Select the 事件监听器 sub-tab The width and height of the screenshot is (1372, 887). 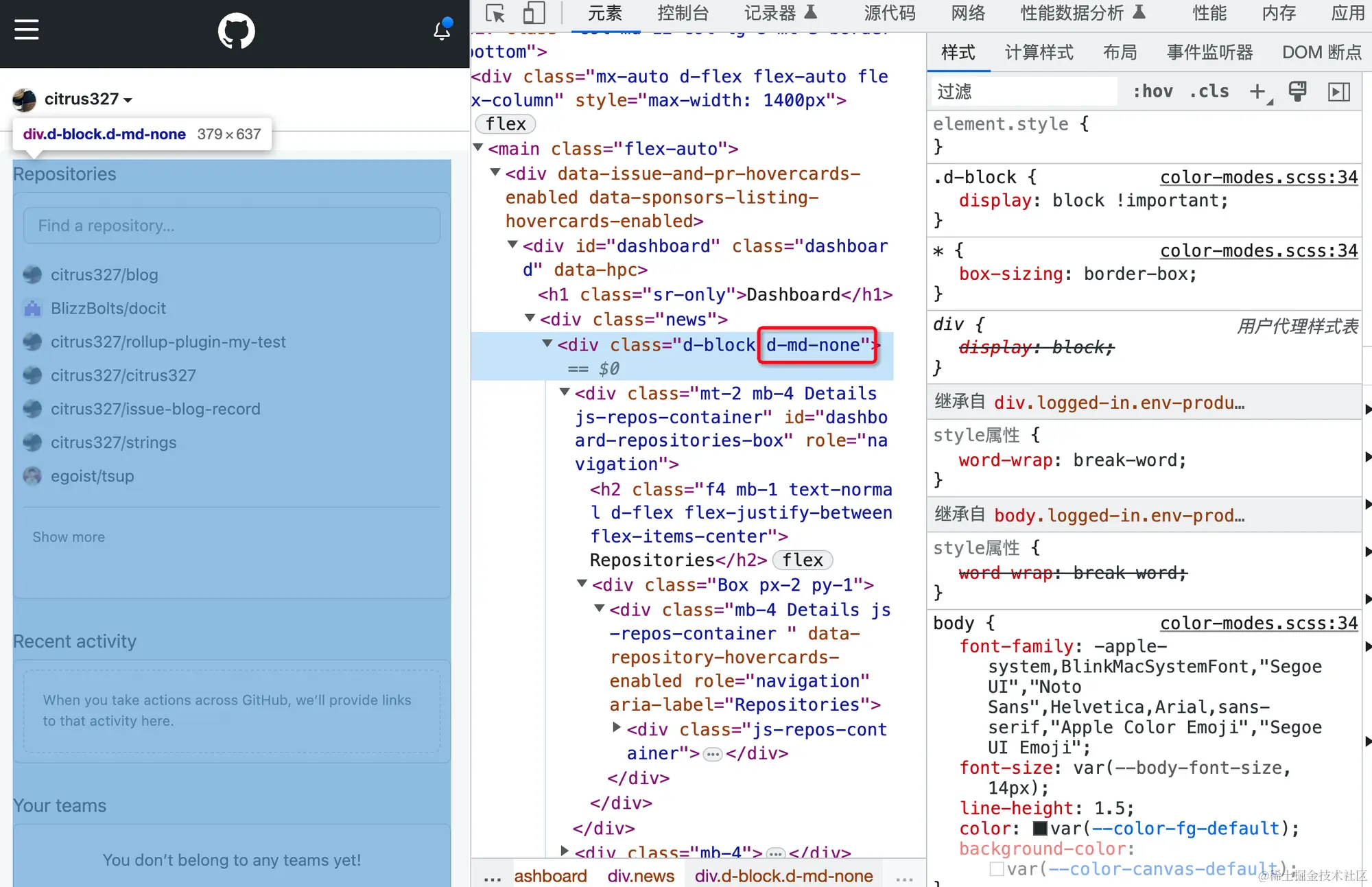1210,53
